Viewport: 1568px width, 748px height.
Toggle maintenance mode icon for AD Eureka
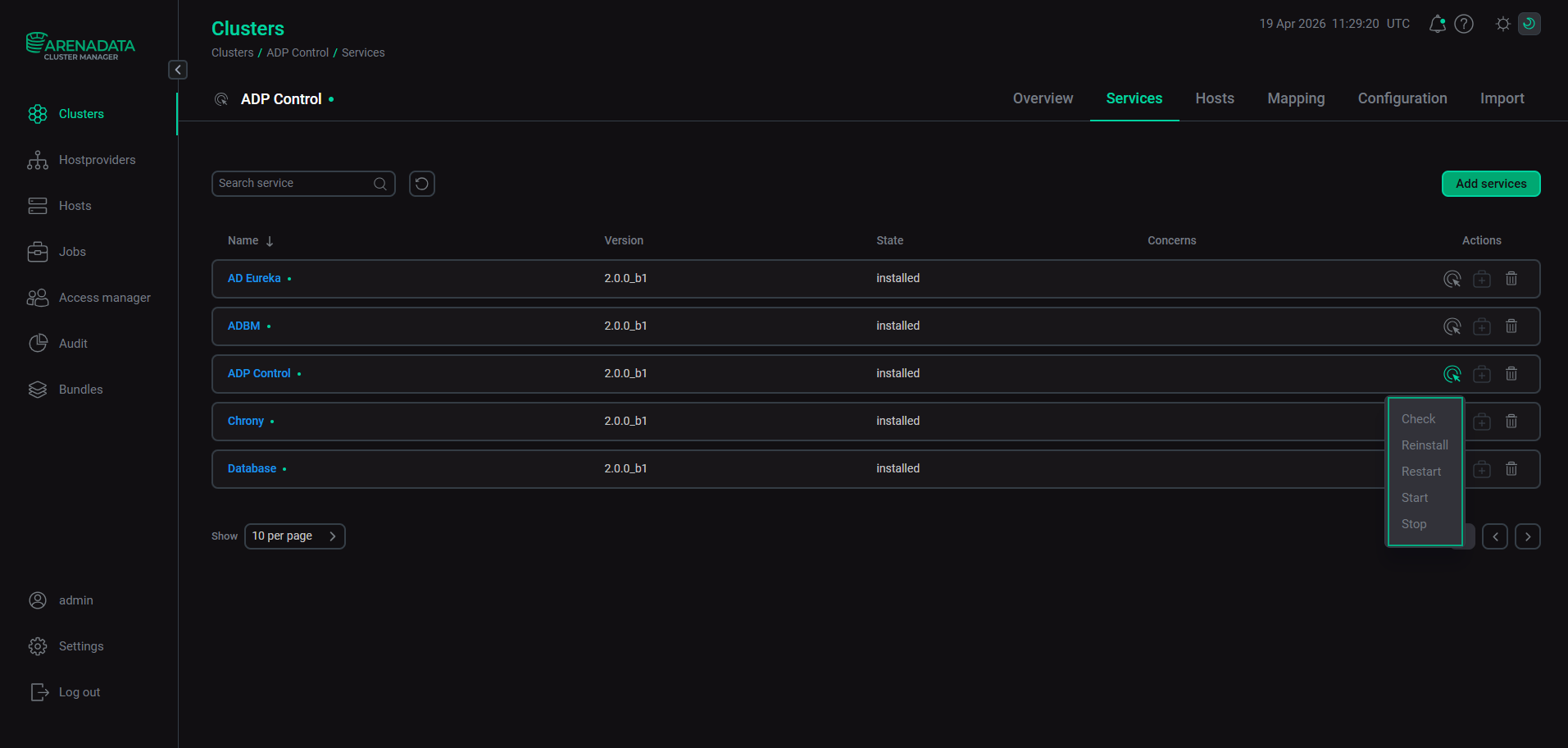pyautogui.click(x=1482, y=279)
